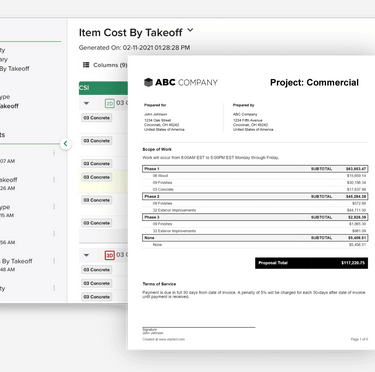
Task: Click the Prepared by heading on the proposal
Action: click(243, 105)
